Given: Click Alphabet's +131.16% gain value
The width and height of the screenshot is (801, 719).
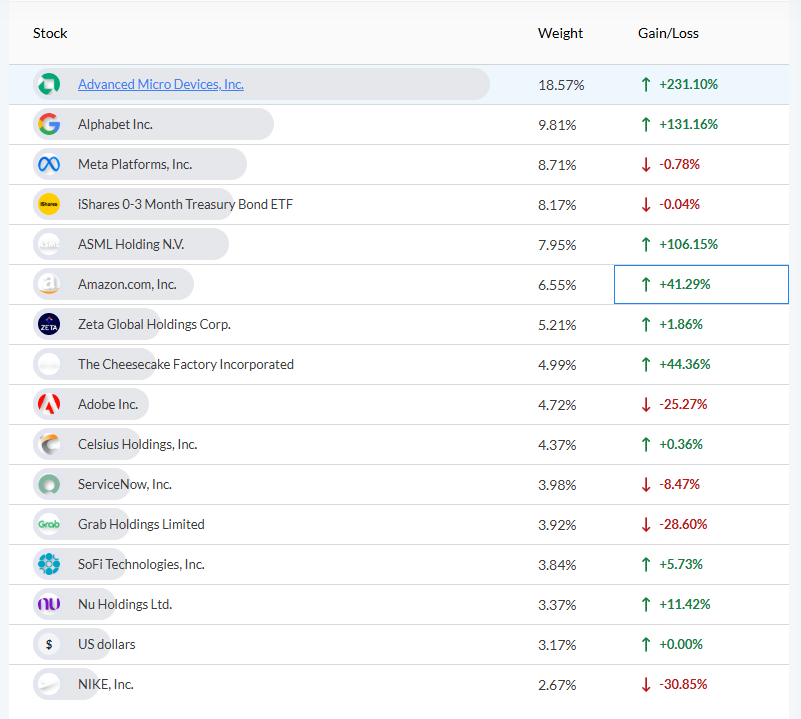Looking at the screenshot, I should [688, 124].
